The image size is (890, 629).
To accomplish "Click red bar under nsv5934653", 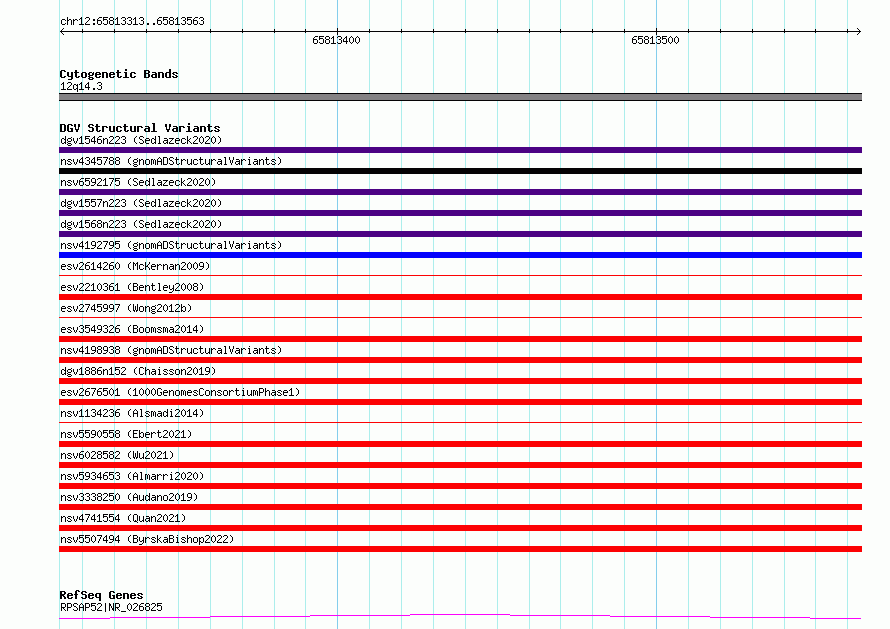I will point(460,486).
